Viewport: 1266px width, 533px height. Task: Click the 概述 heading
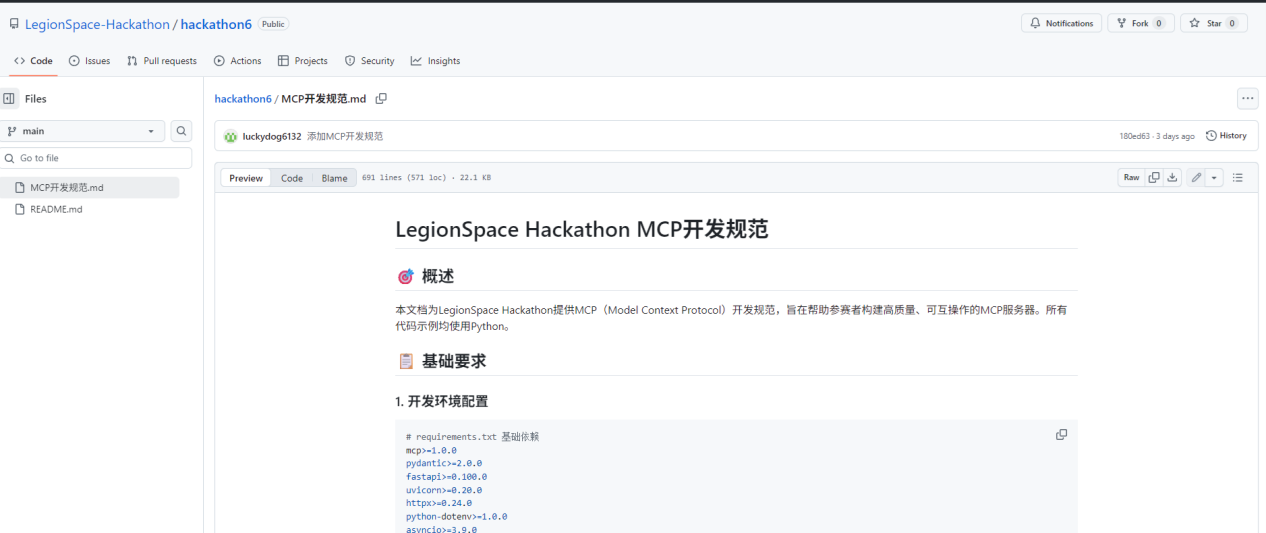point(438,276)
